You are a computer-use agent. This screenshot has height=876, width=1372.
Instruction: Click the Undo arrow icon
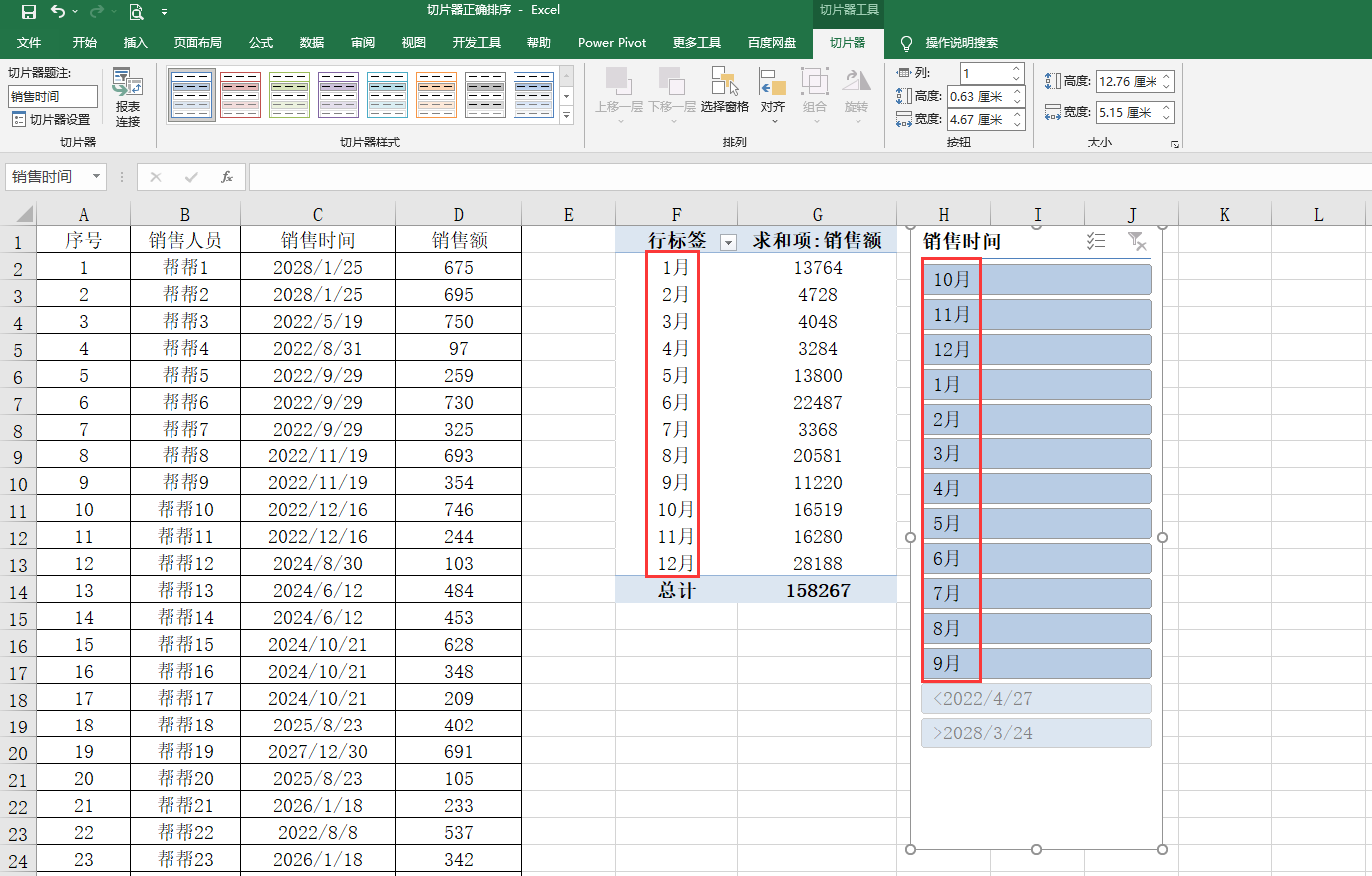(58, 12)
